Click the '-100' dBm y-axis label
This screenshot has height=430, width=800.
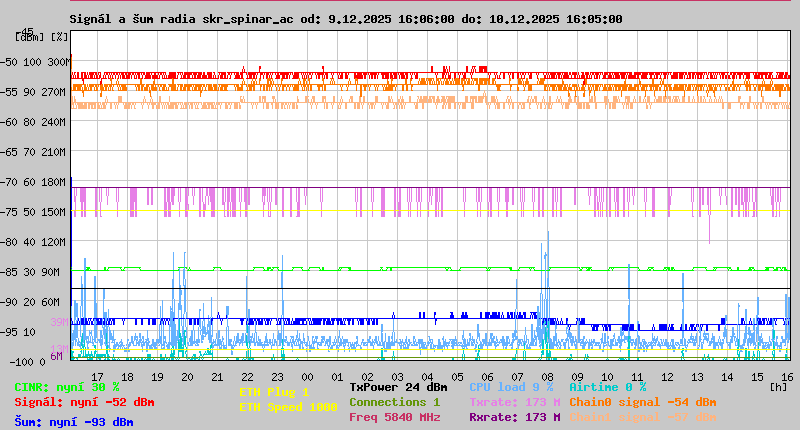point(21,362)
